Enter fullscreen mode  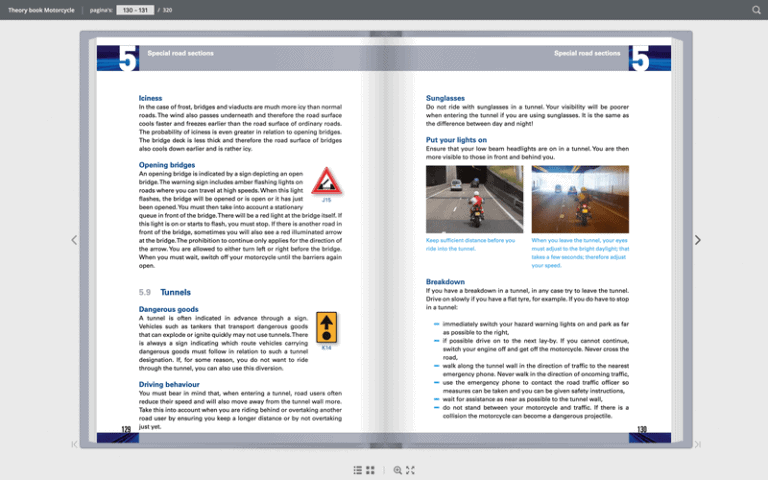[410, 469]
